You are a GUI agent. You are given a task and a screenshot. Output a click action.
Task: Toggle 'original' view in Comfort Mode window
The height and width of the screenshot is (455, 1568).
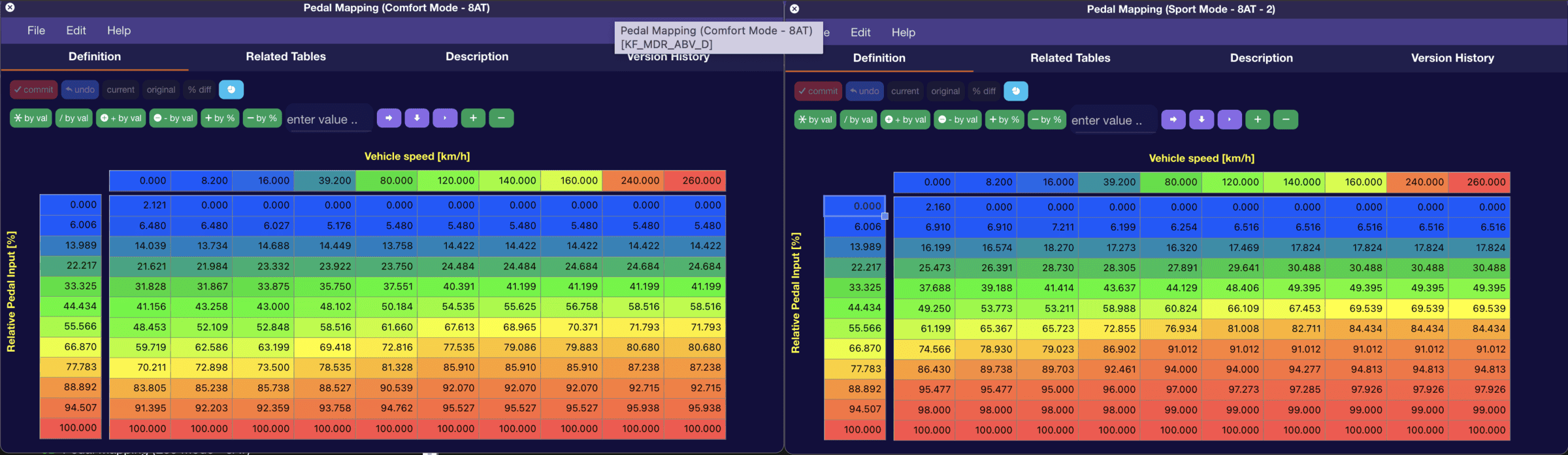click(161, 90)
